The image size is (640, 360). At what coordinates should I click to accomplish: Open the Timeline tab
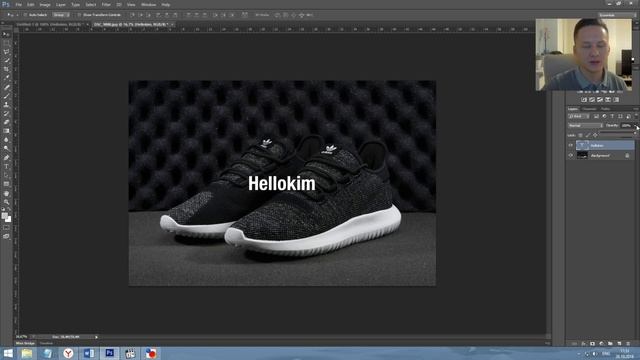tap(46, 344)
